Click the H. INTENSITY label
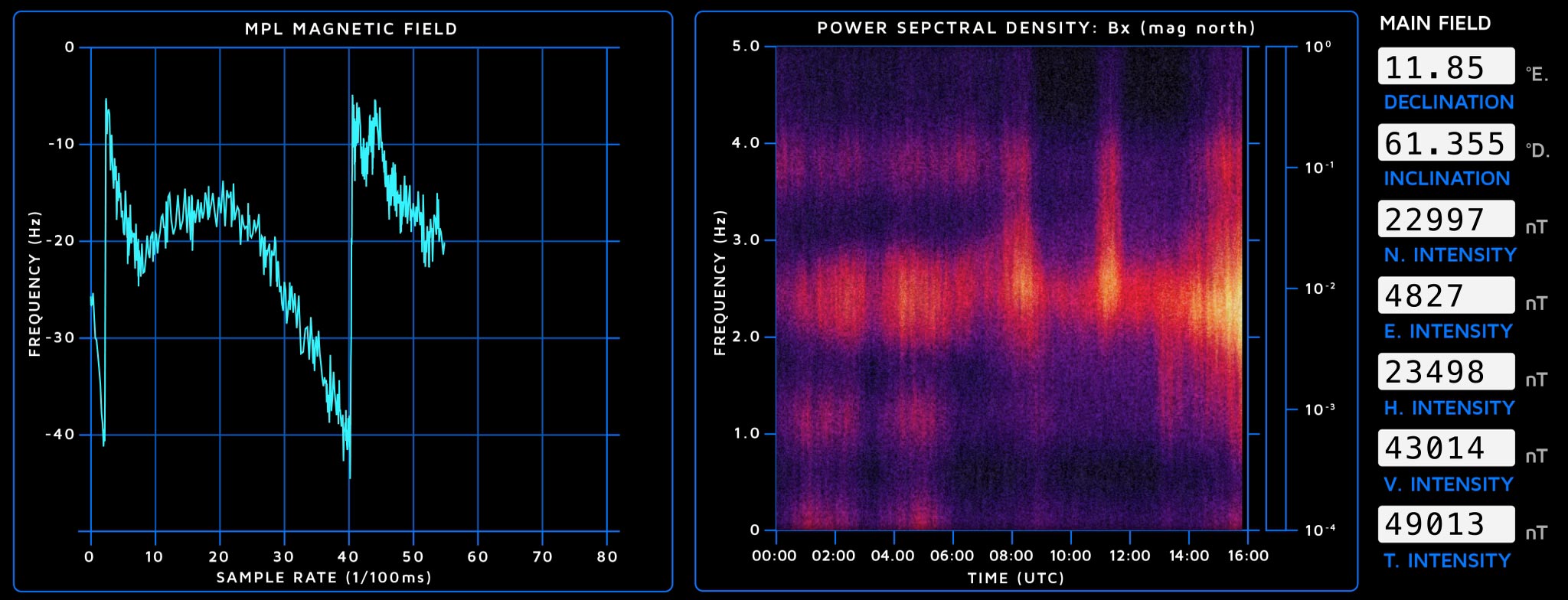Screen dimensions: 1568x600 (x=1449, y=408)
